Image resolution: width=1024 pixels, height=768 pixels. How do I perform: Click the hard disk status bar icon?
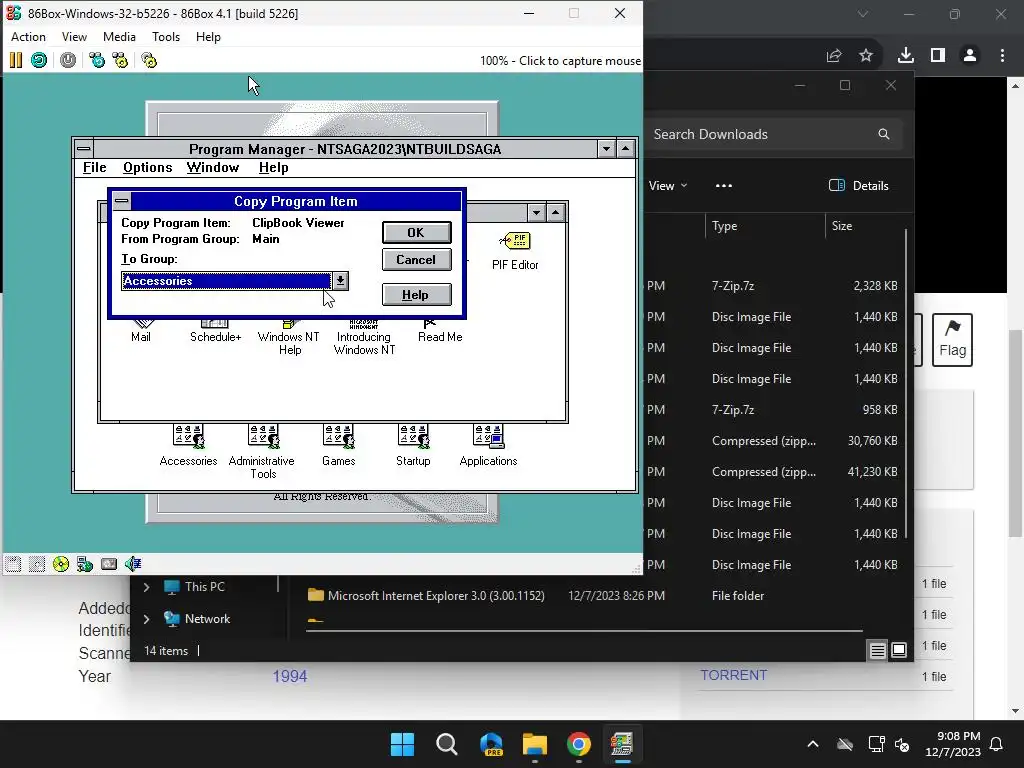(x=109, y=564)
